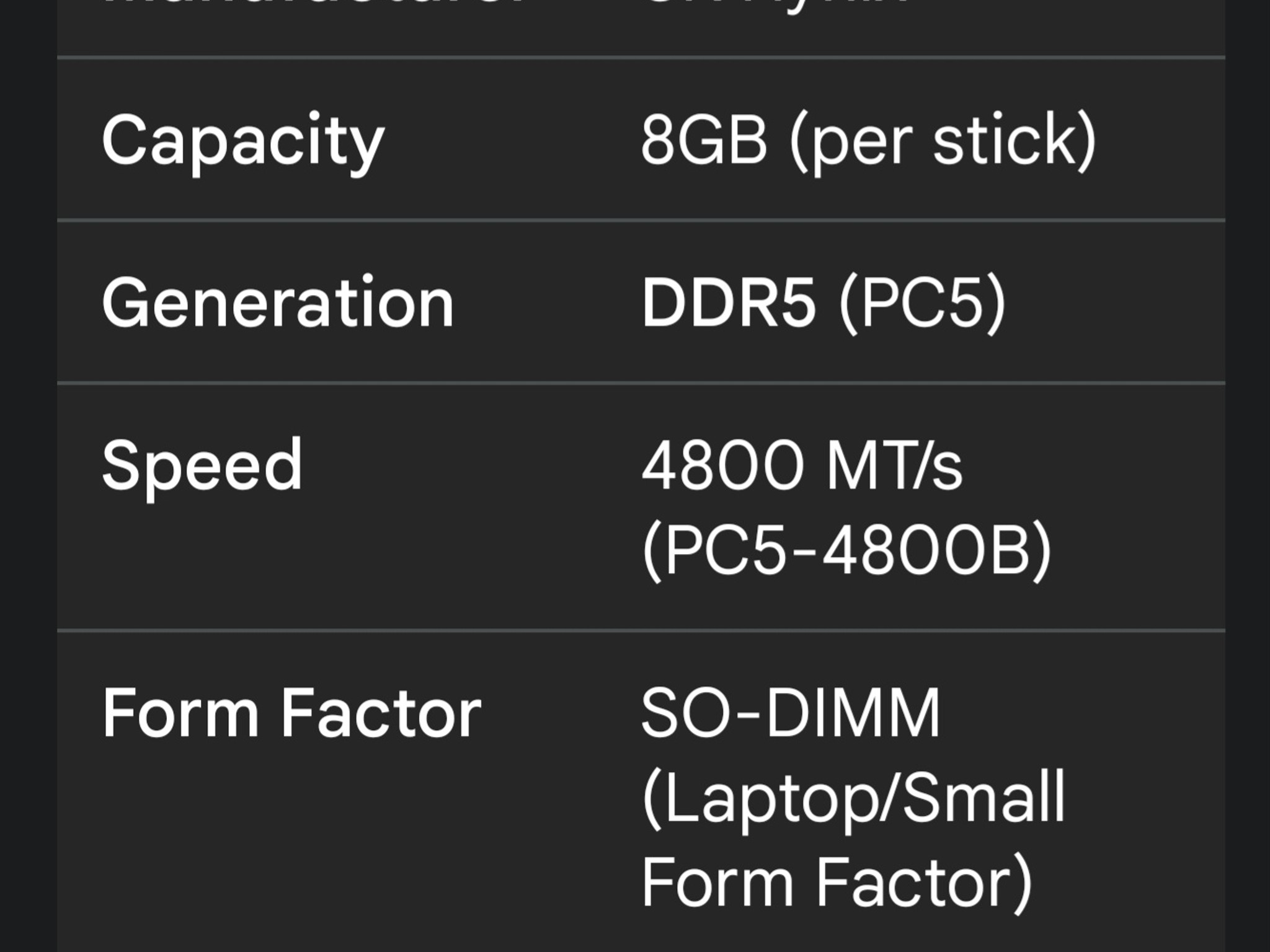Click the "(PC5-4800B)" text
Image resolution: width=1270 pixels, height=952 pixels.
[847, 551]
